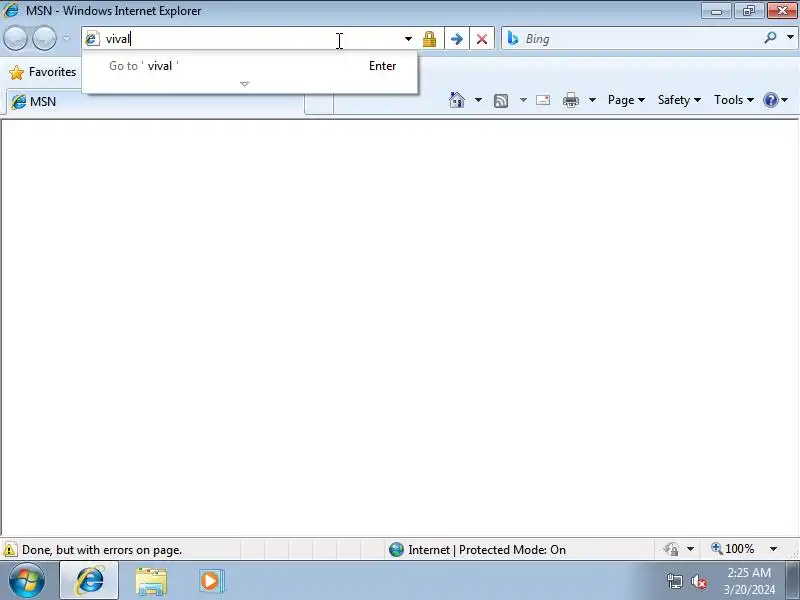The image size is (800, 600).
Task: Click the Favorites star icon
Action: [16, 72]
